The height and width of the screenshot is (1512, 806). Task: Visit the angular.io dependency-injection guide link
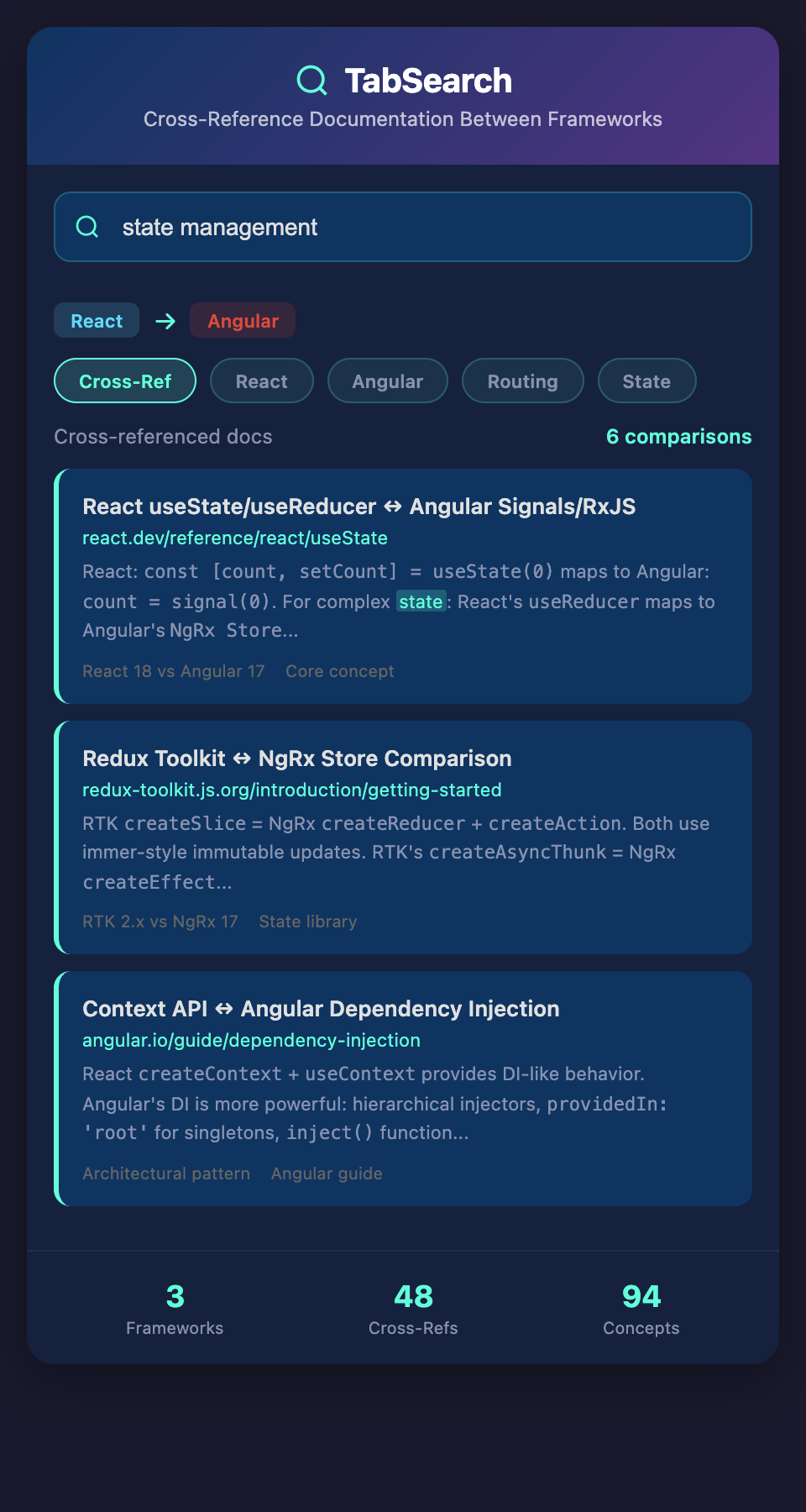click(x=251, y=1040)
